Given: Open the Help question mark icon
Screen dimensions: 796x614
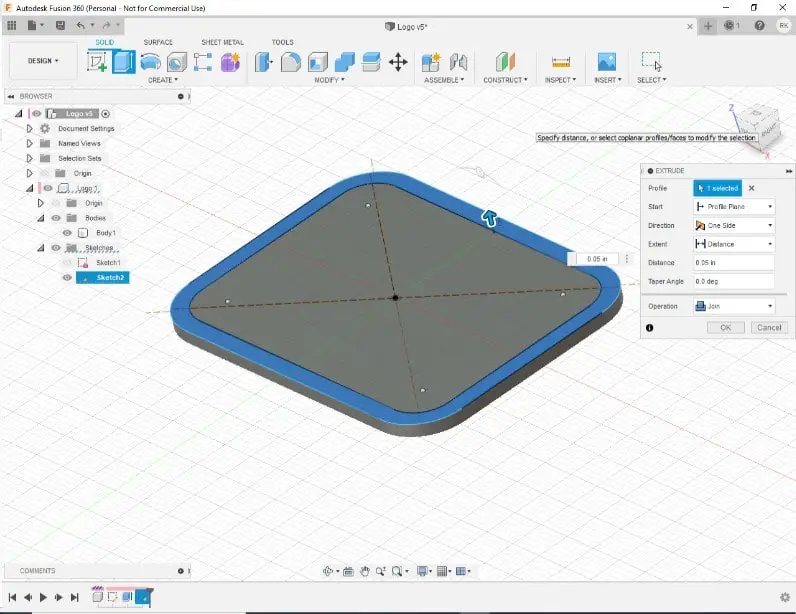Looking at the screenshot, I should click(759, 25).
